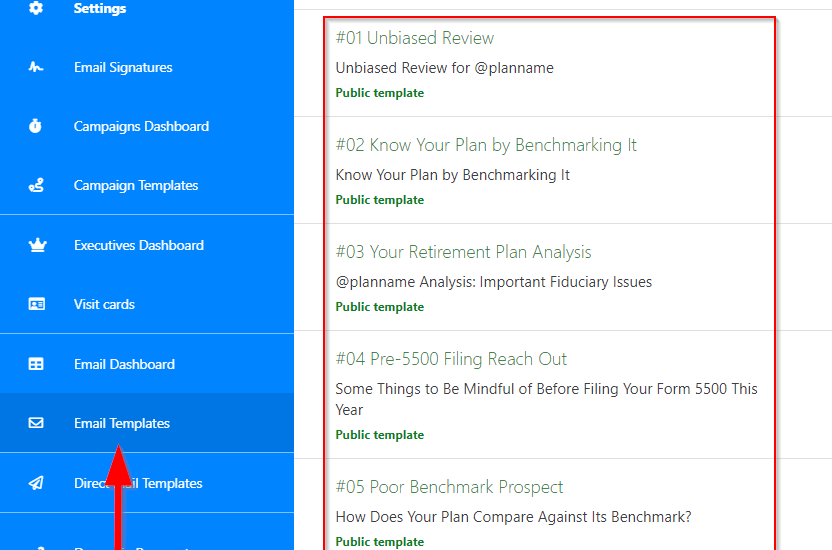Viewport: 832px width, 550px height.
Task: Open the #04 Pre-5500 Filing Reach Out template
Action: point(451,359)
